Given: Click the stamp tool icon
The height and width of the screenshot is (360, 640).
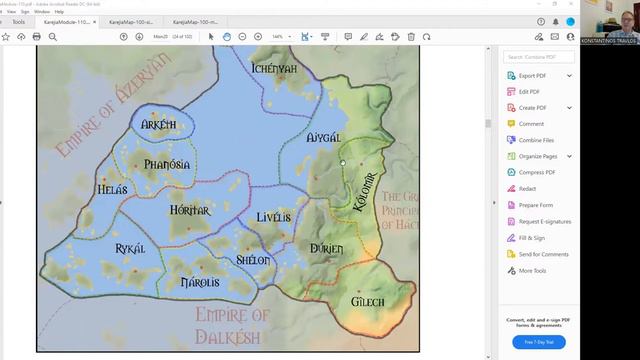Looking at the screenshot, I should point(395,37).
